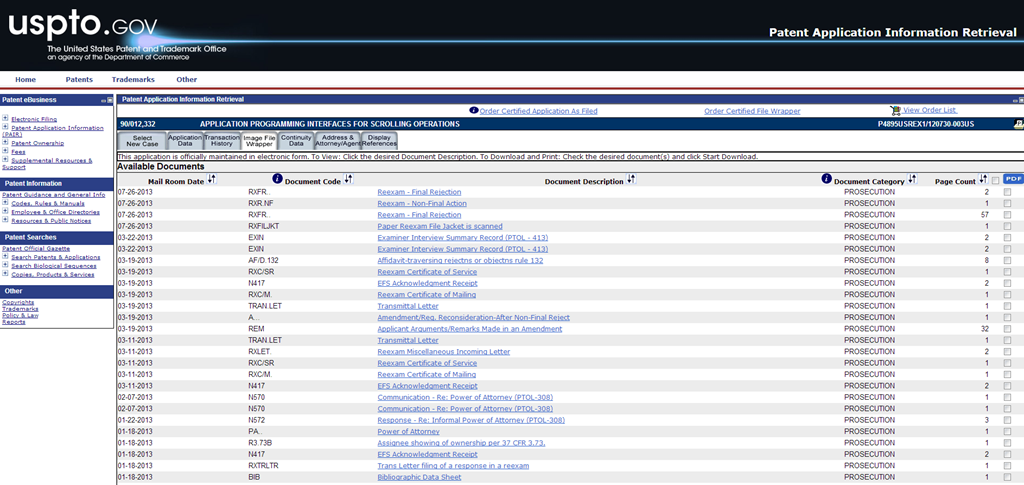The width and height of the screenshot is (1024, 485).
Task: Open the Continuity Data tab
Action: point(296,141)
